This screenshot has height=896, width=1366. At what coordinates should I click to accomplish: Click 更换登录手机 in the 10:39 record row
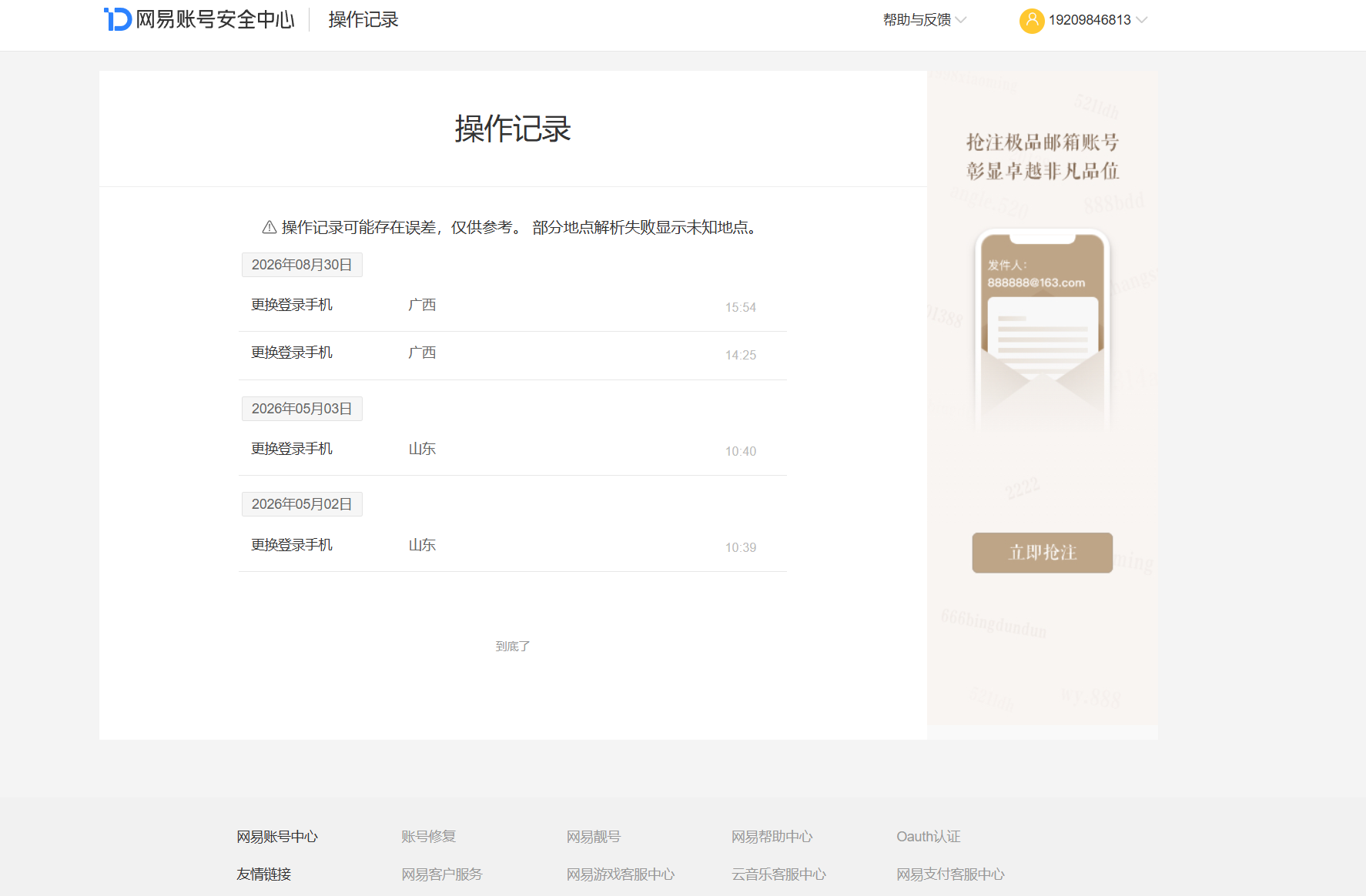coord(292,545)
